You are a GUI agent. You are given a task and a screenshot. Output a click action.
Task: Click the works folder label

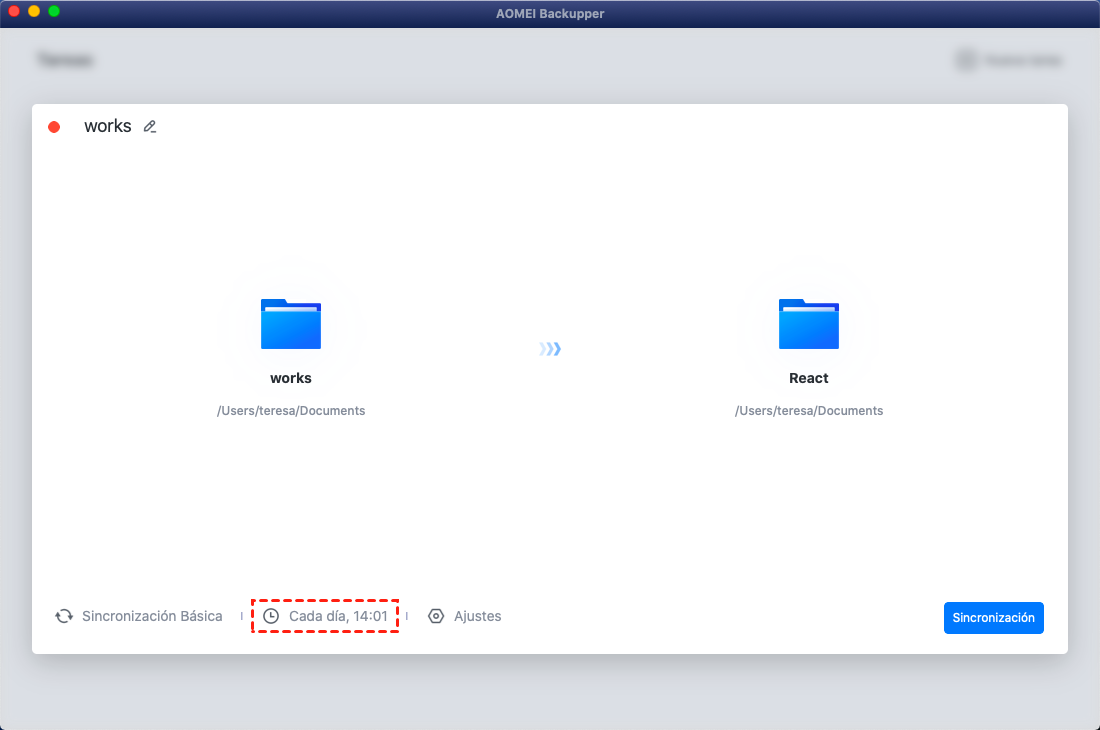point(291,378)
